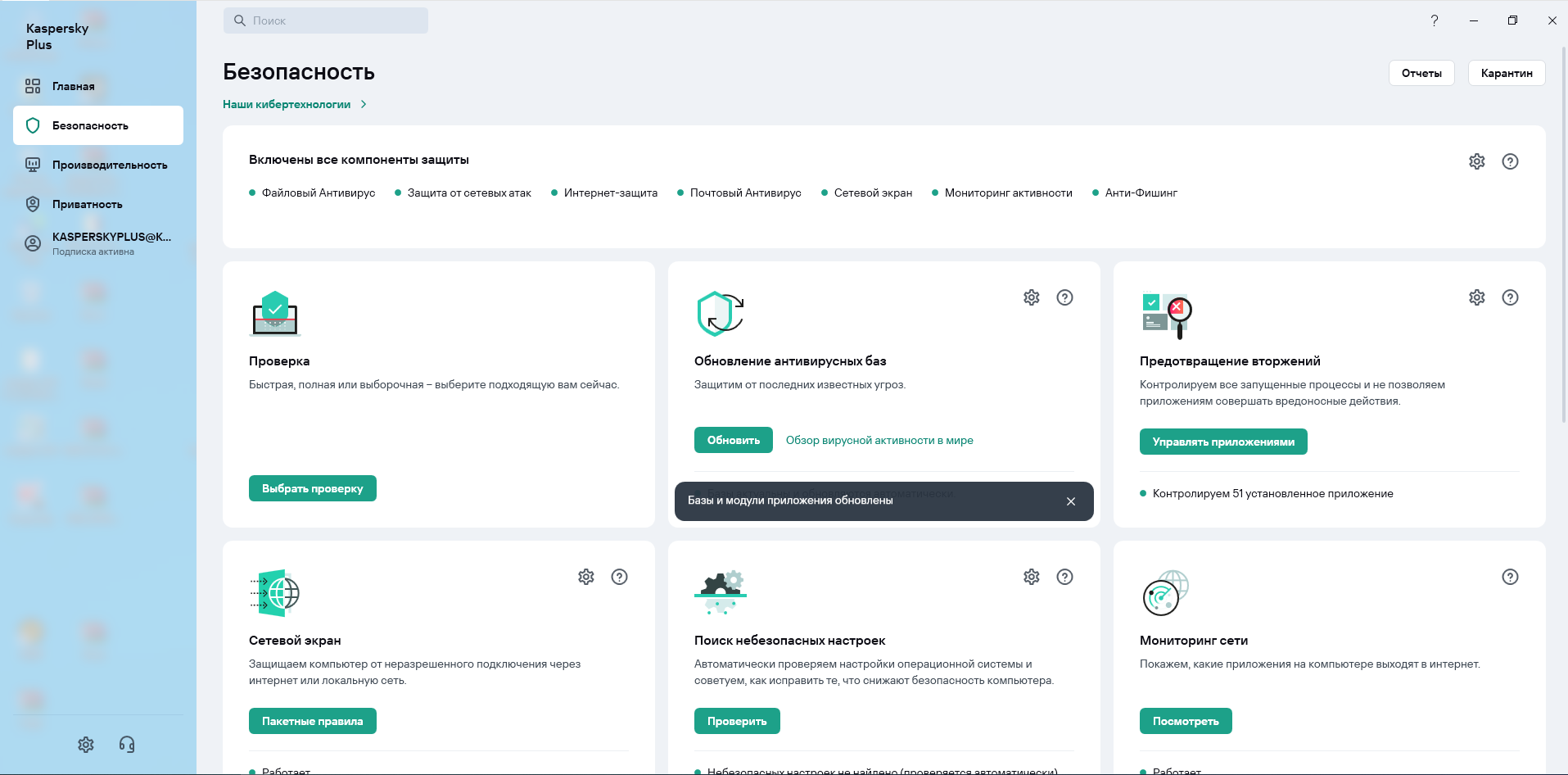Click the network monitoring radar icon
Screen dimensions: 1568x775
(1165, 593)
